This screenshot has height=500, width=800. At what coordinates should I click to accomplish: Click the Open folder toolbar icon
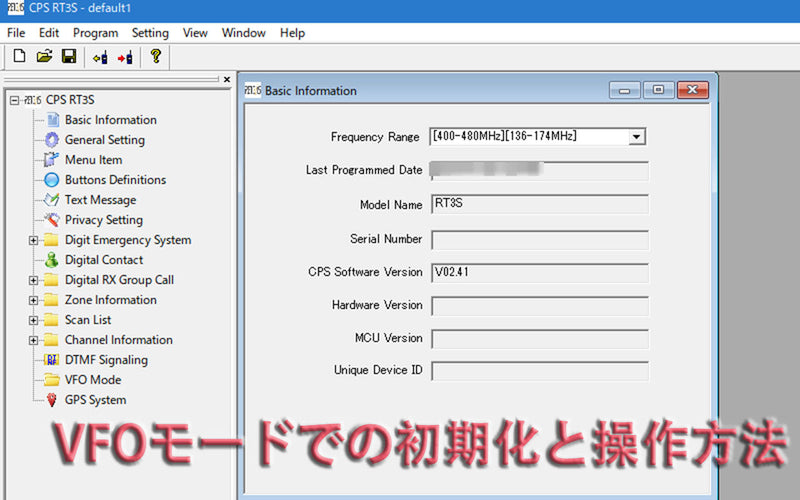coord(44,57)
